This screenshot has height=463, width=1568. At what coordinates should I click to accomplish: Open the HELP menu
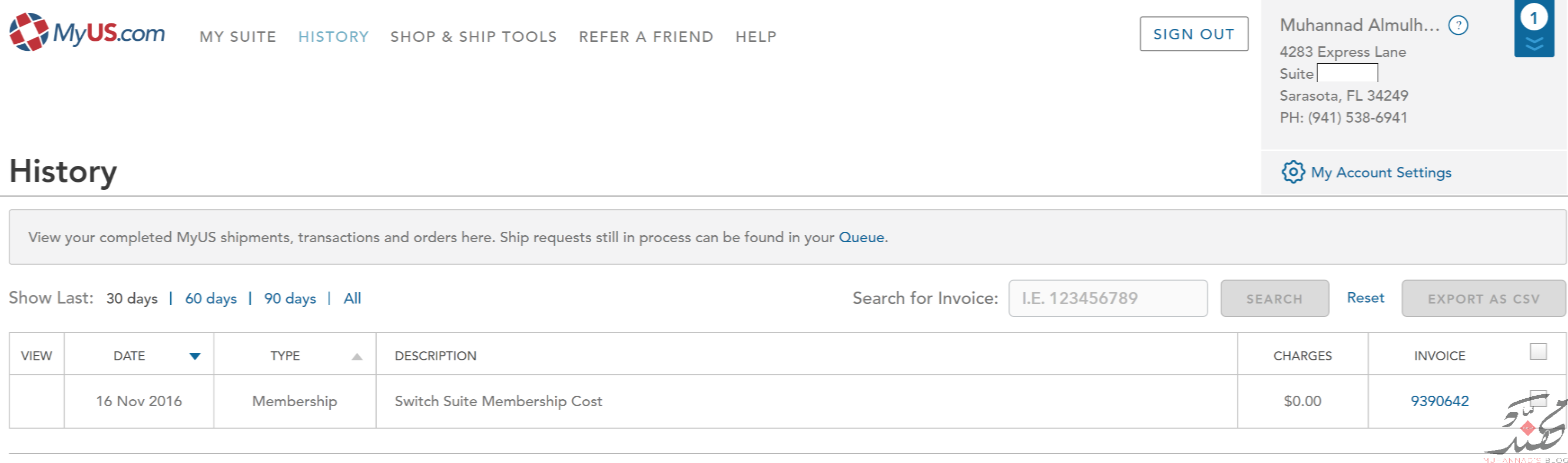pos(756,37)
